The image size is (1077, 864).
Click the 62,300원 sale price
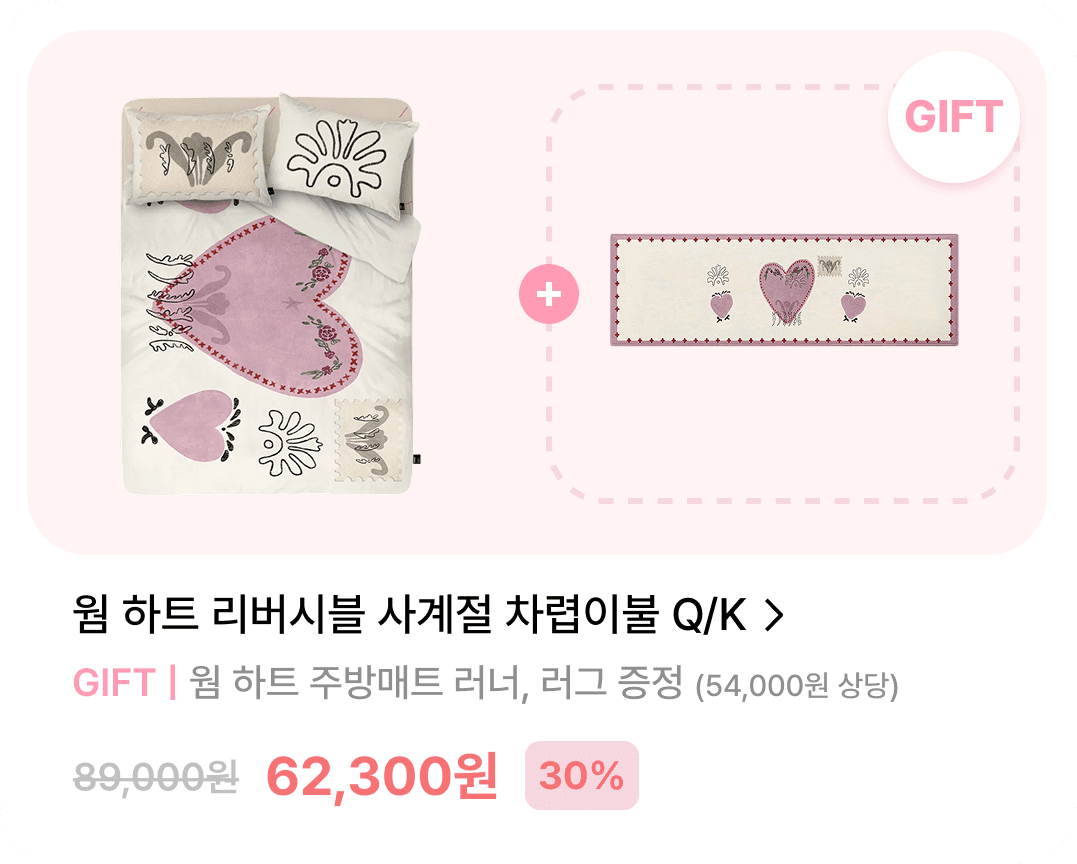click(382, 776)
